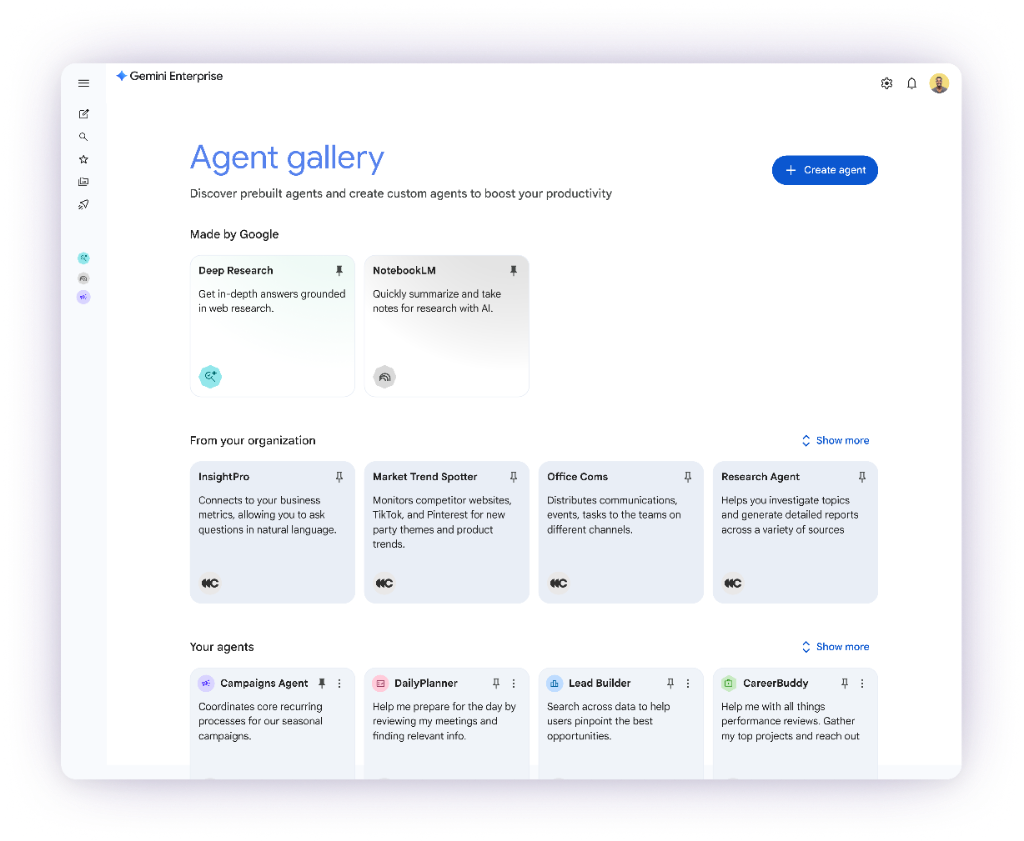Open the pinned Deep Research sidebar shortcut
The height and width of the screenshot is (841, 1024).
tap(84, 258)
